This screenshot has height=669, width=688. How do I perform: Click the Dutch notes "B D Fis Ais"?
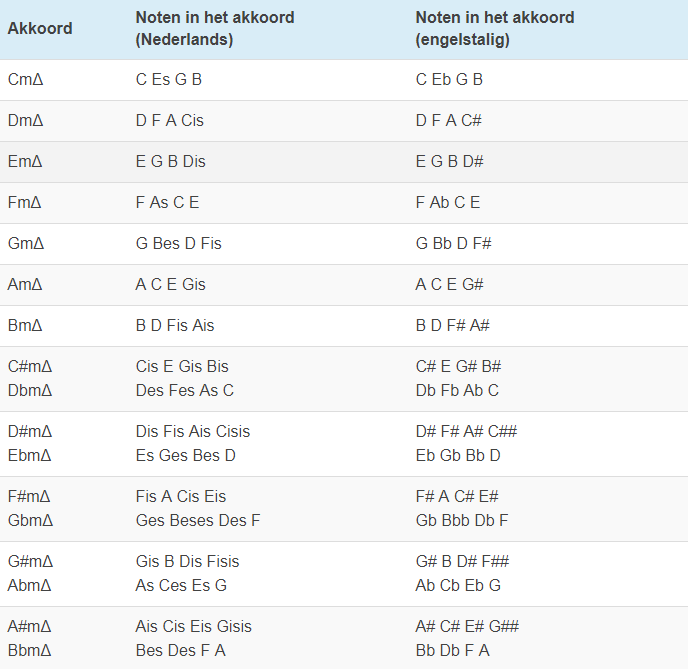coord(175,326)
